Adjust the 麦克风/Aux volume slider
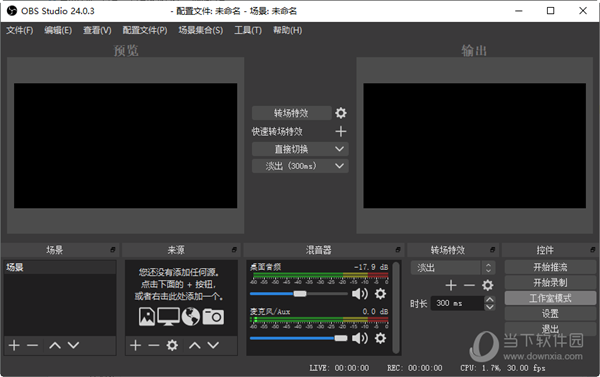600x377 pixels. (x=298, y=338)
